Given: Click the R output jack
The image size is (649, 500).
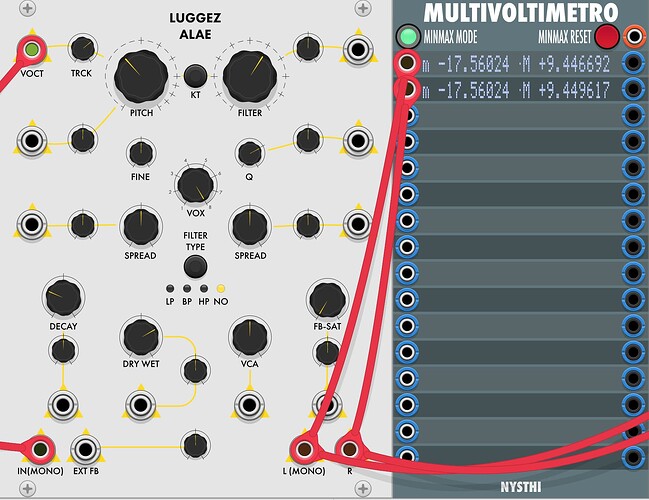Looking at the screenshot, I should click(350, 447).
